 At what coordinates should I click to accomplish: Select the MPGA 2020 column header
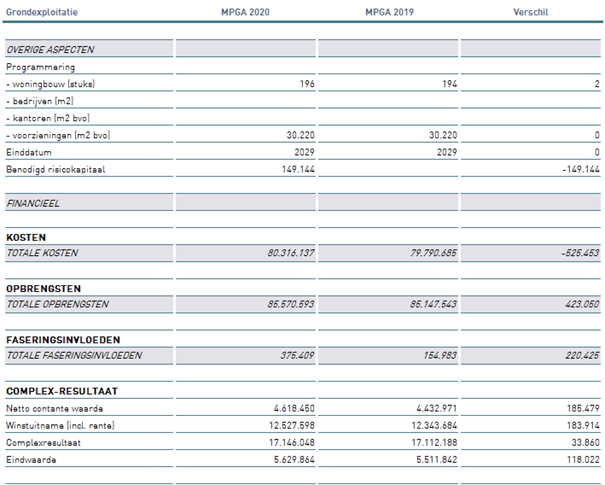pos(245,13)
